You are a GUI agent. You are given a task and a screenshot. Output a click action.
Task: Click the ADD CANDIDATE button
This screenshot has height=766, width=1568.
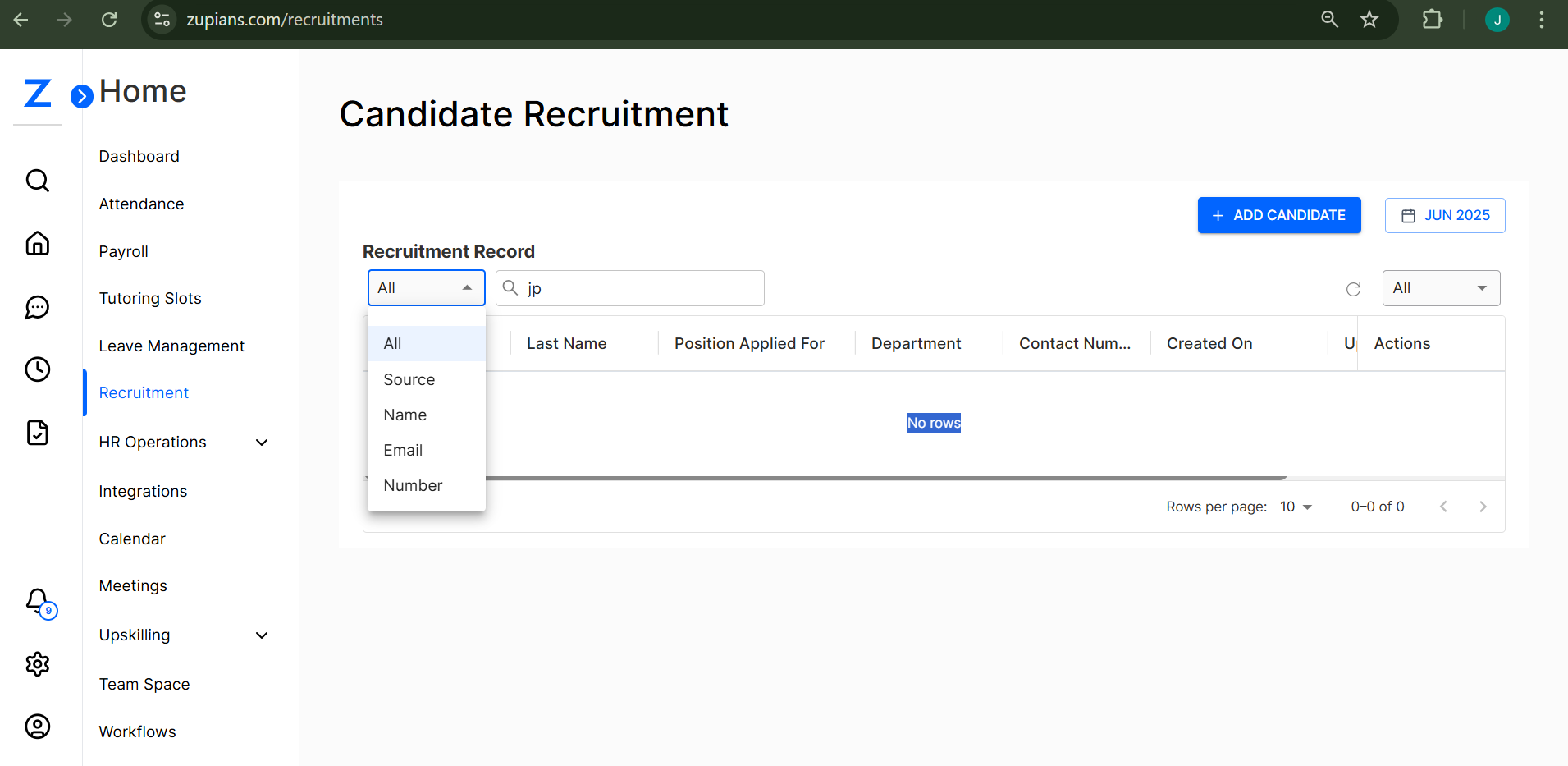tap(1278, 215)
